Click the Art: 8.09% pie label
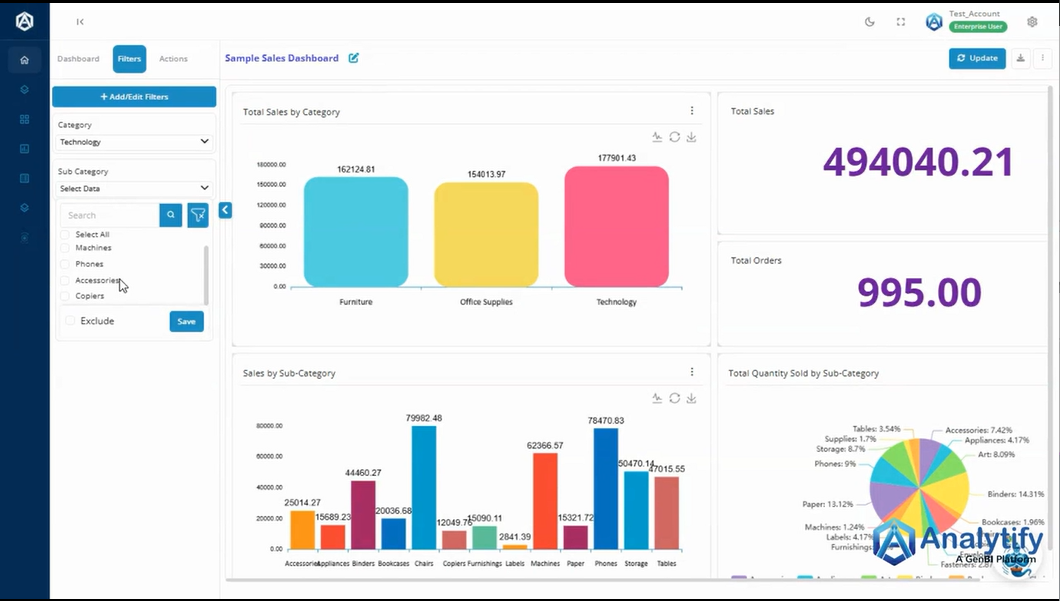1060x601 pixels. click(996, 454)
